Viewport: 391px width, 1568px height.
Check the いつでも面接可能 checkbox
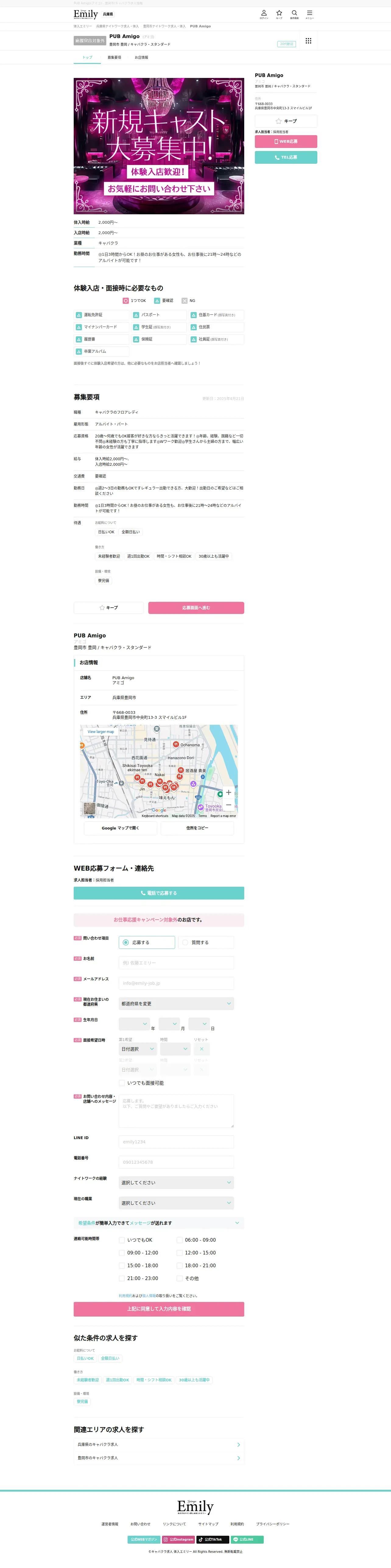122,1083
